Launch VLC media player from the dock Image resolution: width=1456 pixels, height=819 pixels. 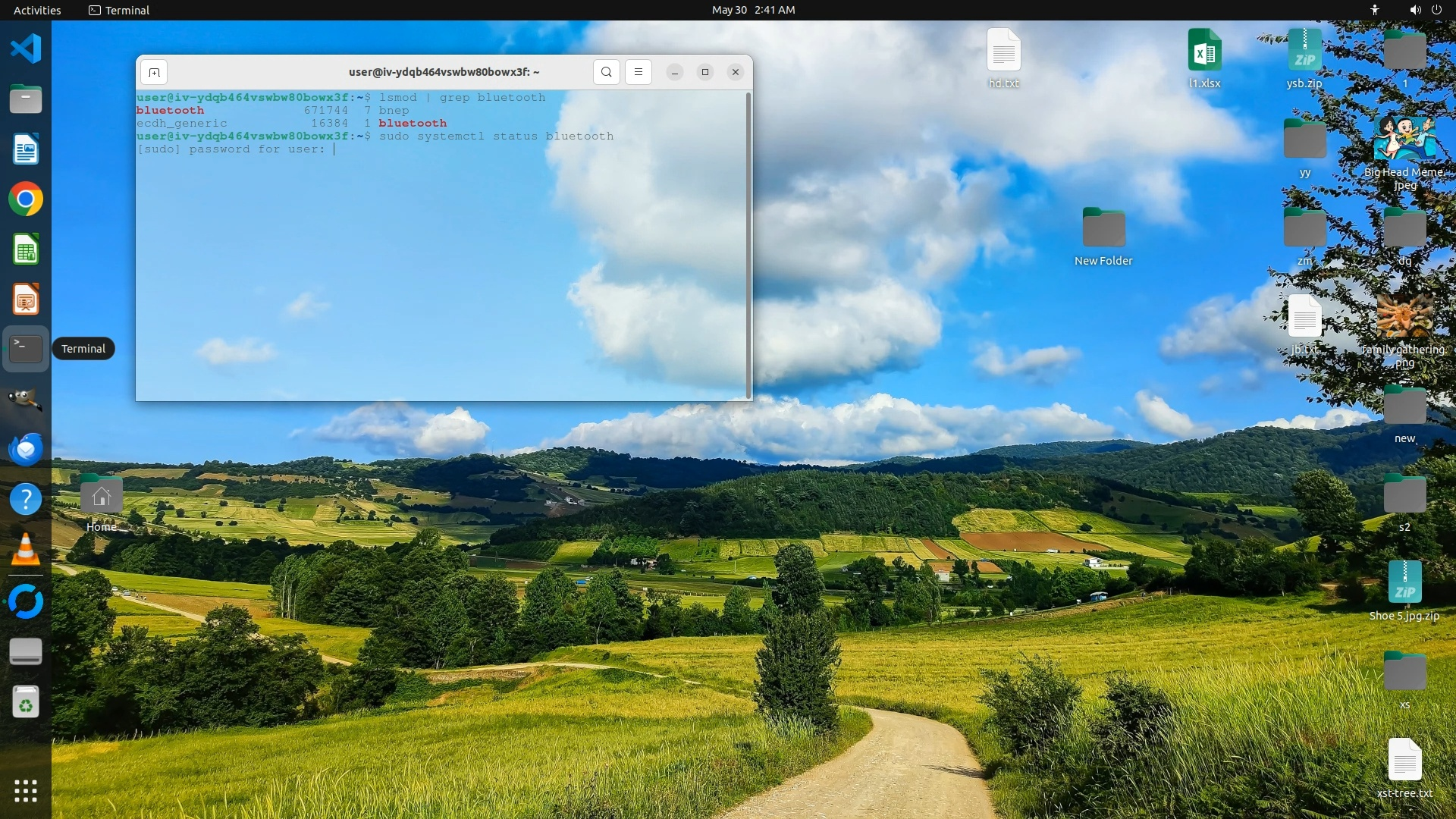[26, 549]
